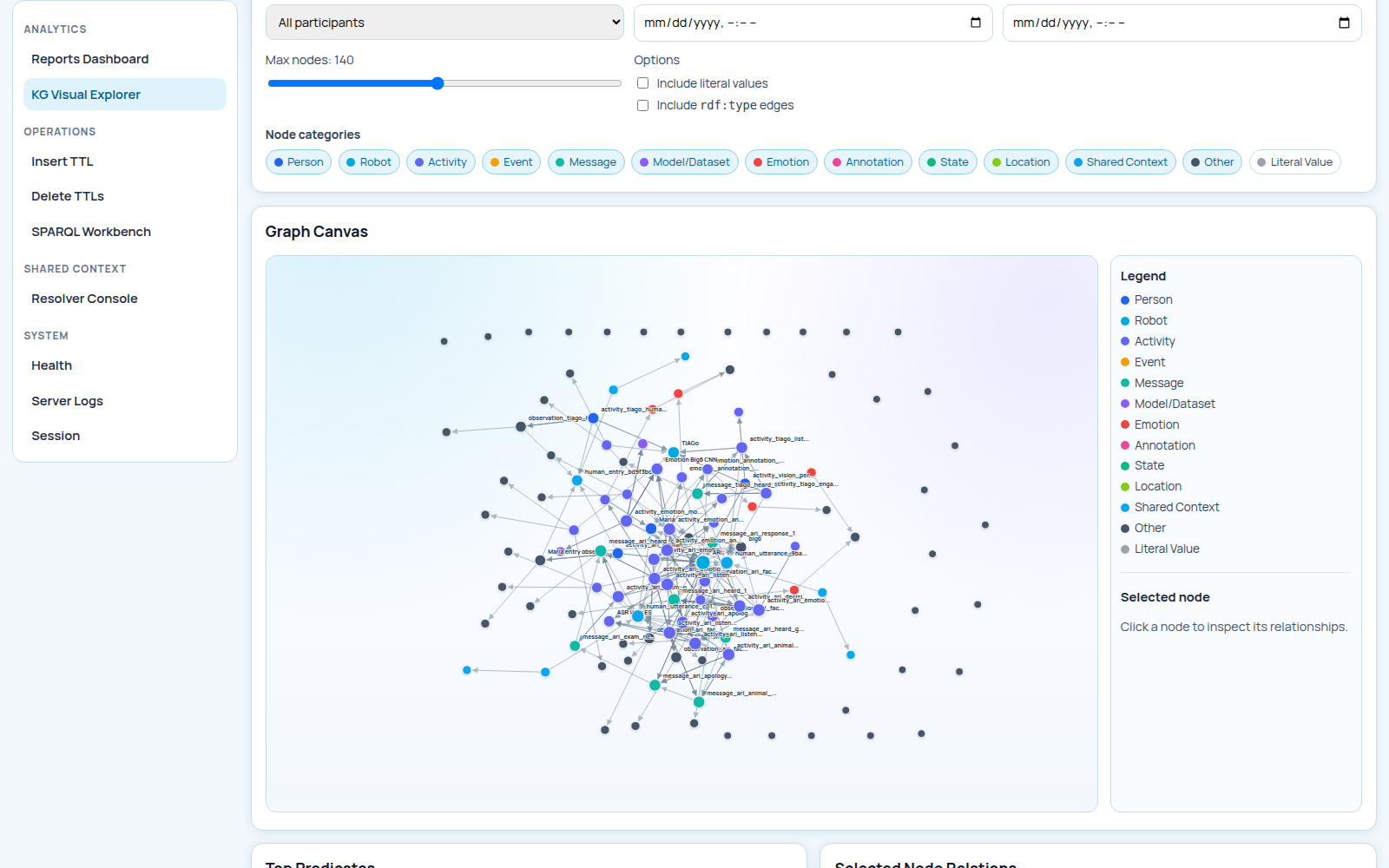
Task: Click Shared Context entry in Legend
Action: (x=1169, y=507)
